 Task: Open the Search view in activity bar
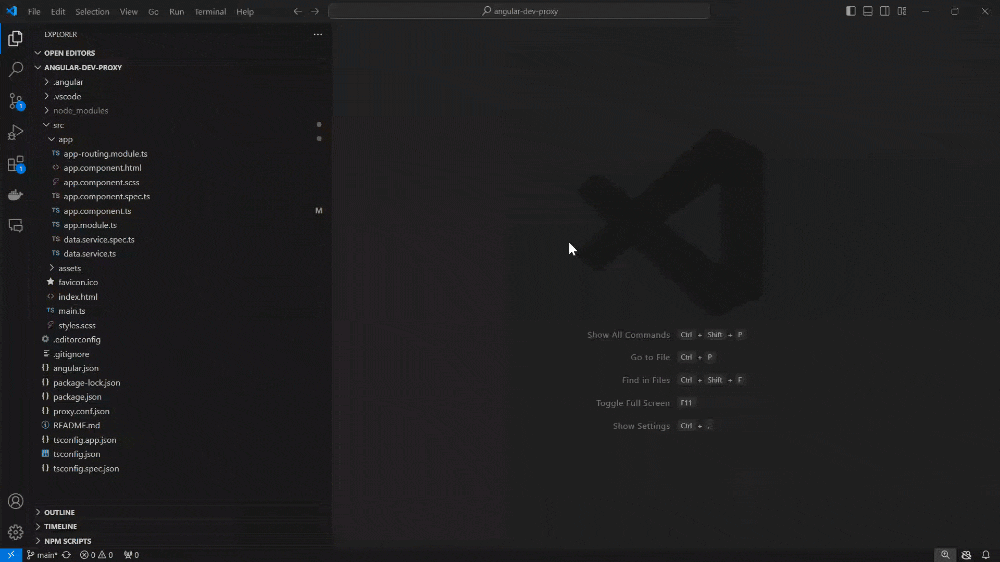click(x=15, y=70)
